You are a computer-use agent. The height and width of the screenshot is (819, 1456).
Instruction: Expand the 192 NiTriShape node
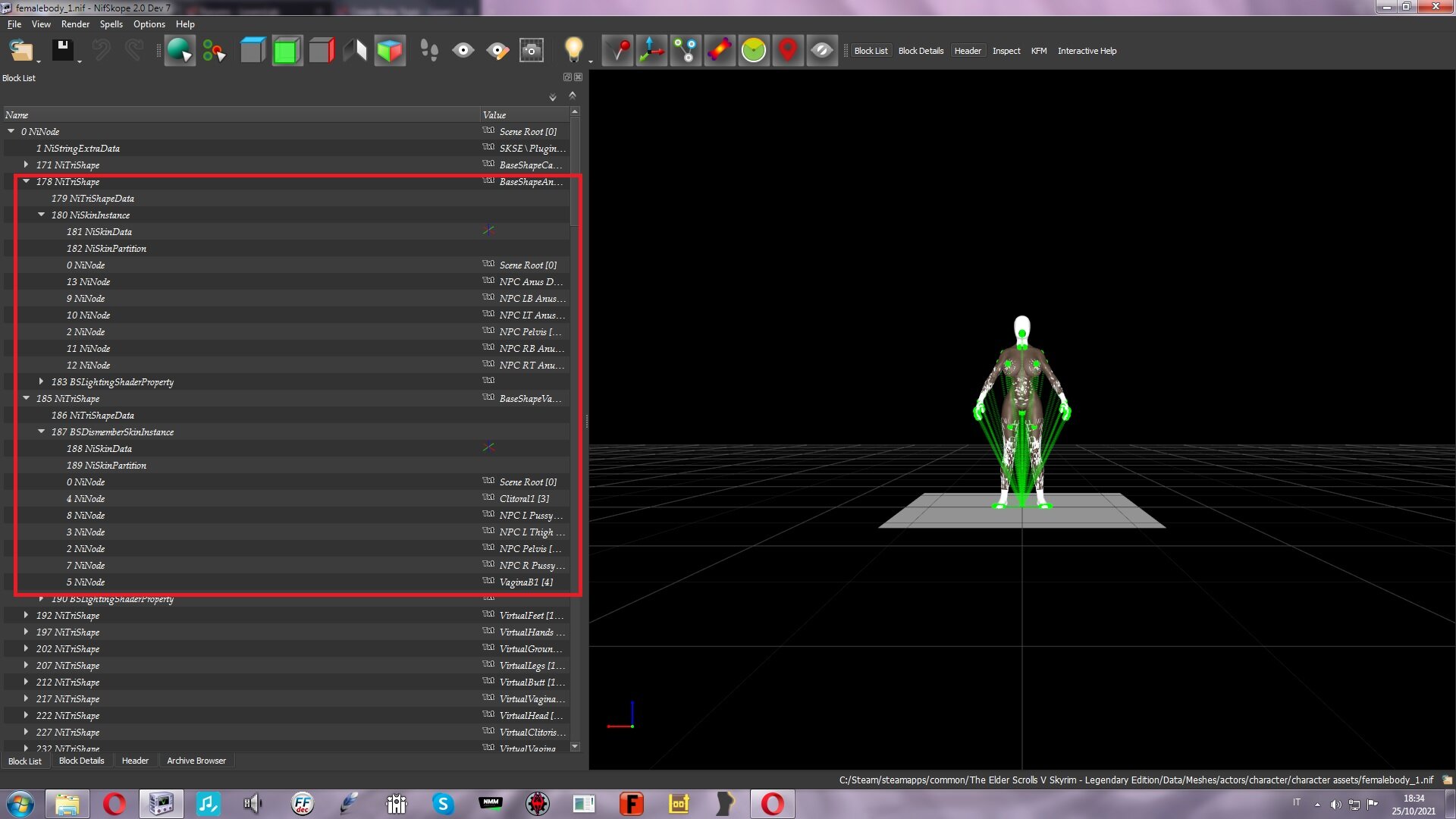[27, 615]
